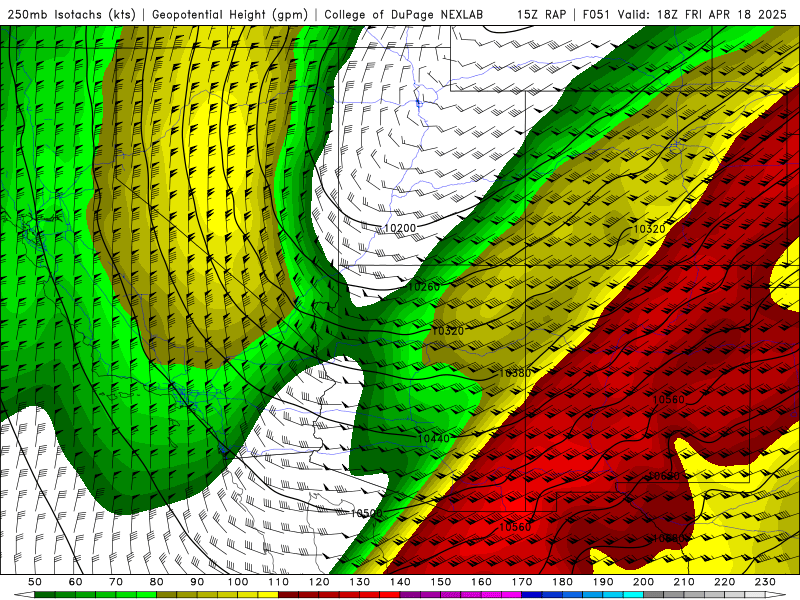Click the 'Geopotential Height (gpm)' header text
Viewport: 800px width, 600px height.
click(230, 15)
